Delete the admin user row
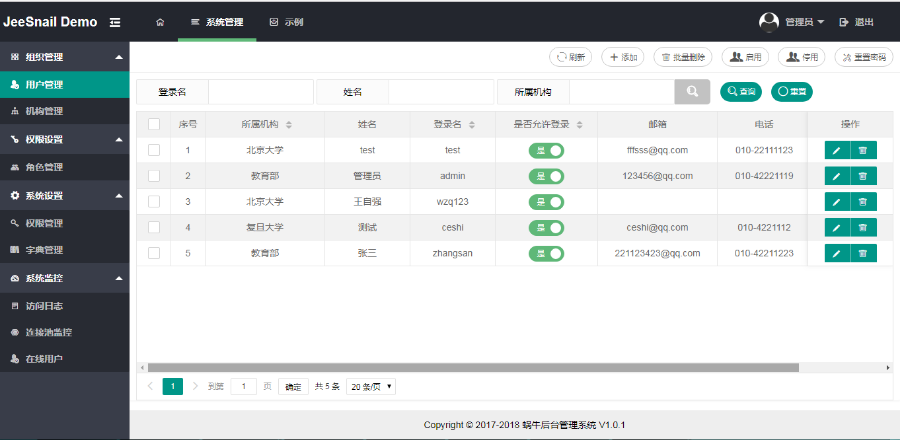This screenshot has width=900, height=440. (863, 176)
